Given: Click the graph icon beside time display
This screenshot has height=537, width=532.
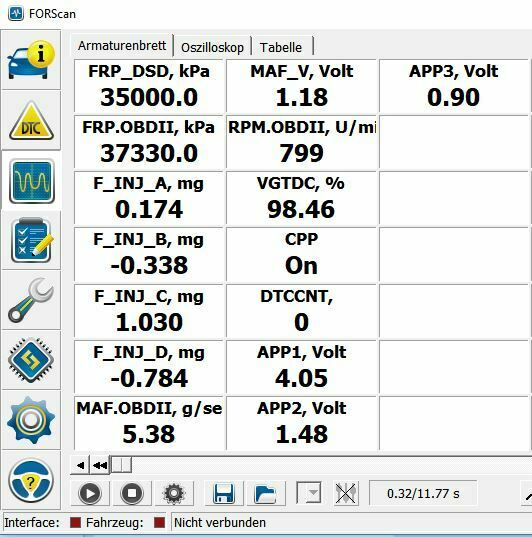Looking at the screenshot, I should point(527,493).
